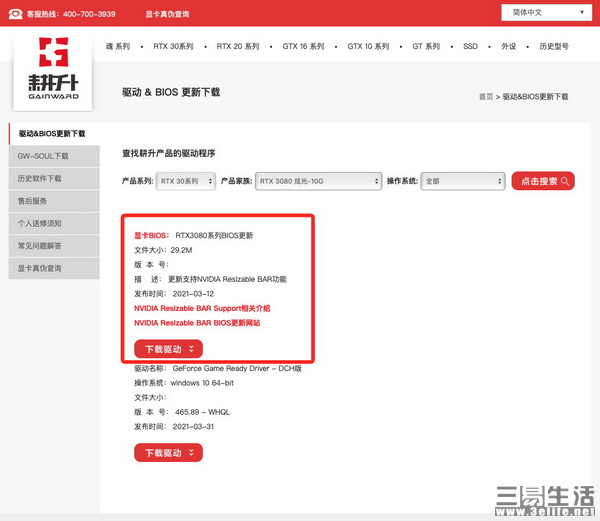Open the GTX 16 系列 nav menu
Viewport: 600px width, 521px height.
click(303, 47)
